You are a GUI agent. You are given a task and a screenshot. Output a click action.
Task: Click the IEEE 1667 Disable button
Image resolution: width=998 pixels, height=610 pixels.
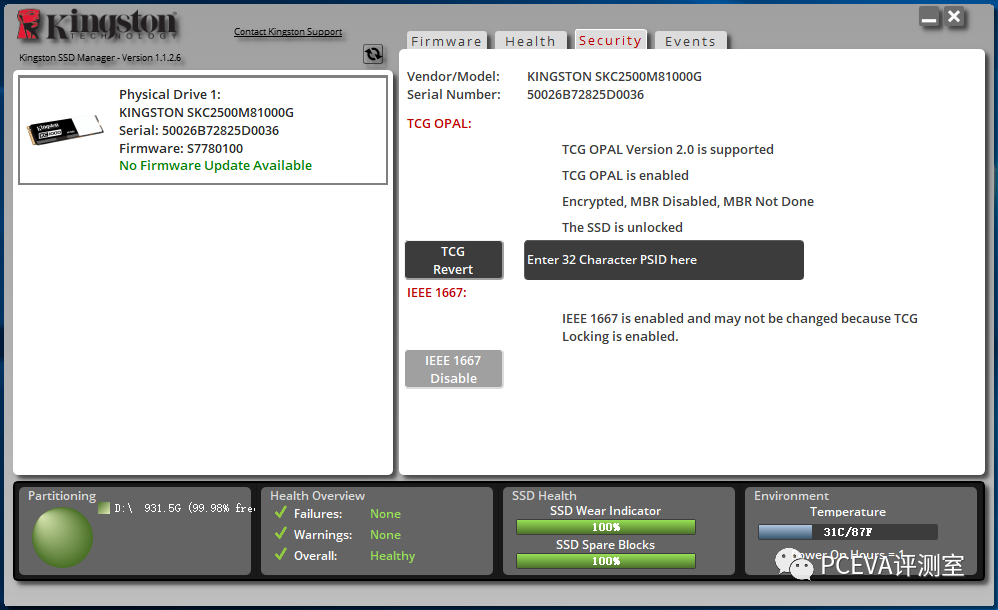click(453, 369)
